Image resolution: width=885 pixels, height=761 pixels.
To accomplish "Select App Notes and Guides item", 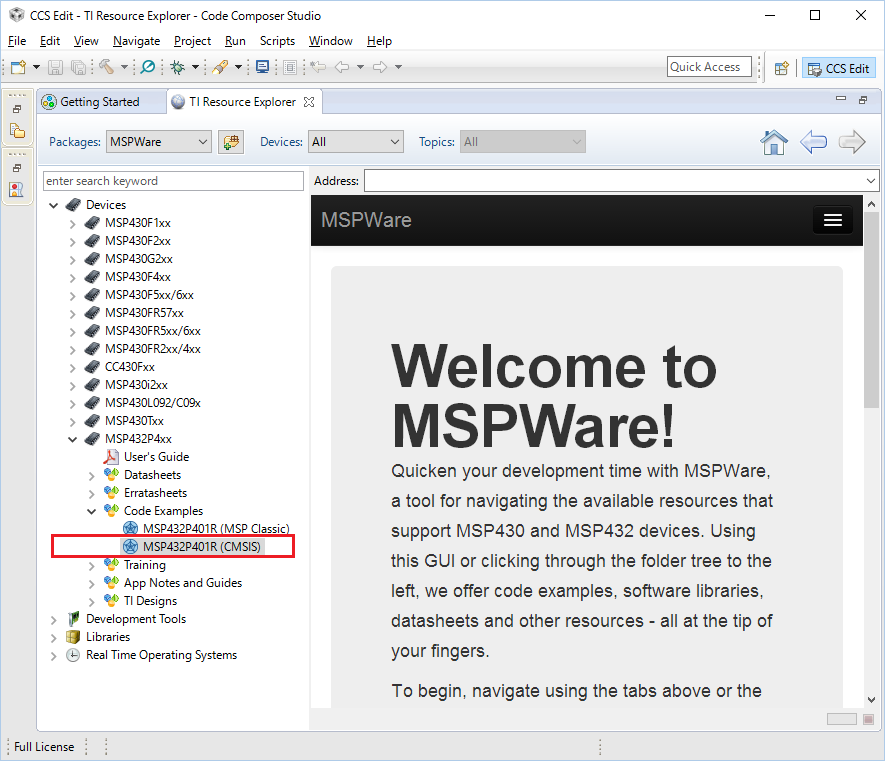I will click(183, 583).
